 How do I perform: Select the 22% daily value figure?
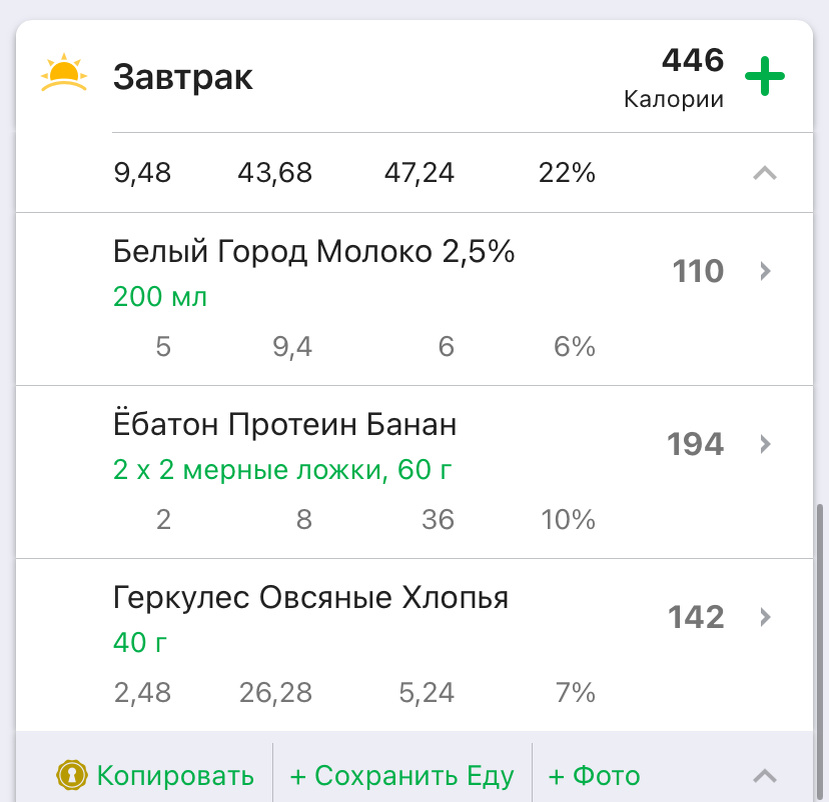(565, 172)
